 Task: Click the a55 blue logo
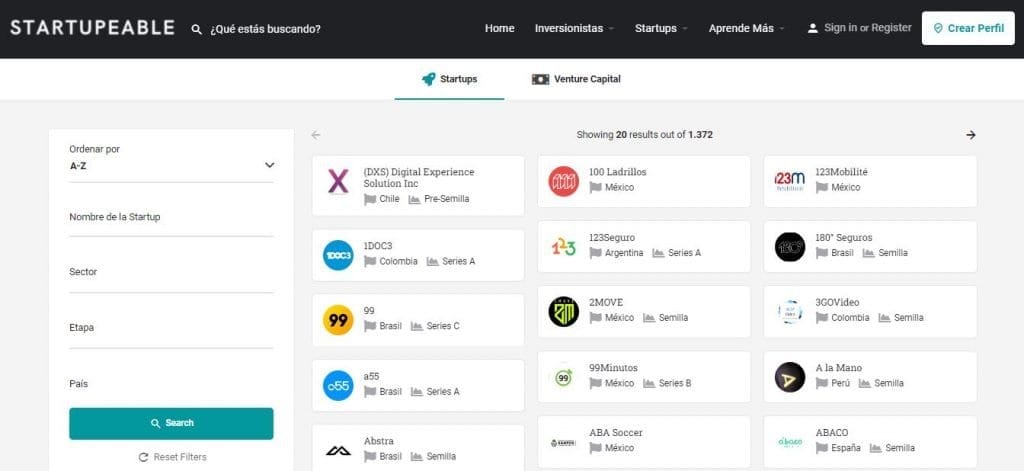click(x=338, y=385)
